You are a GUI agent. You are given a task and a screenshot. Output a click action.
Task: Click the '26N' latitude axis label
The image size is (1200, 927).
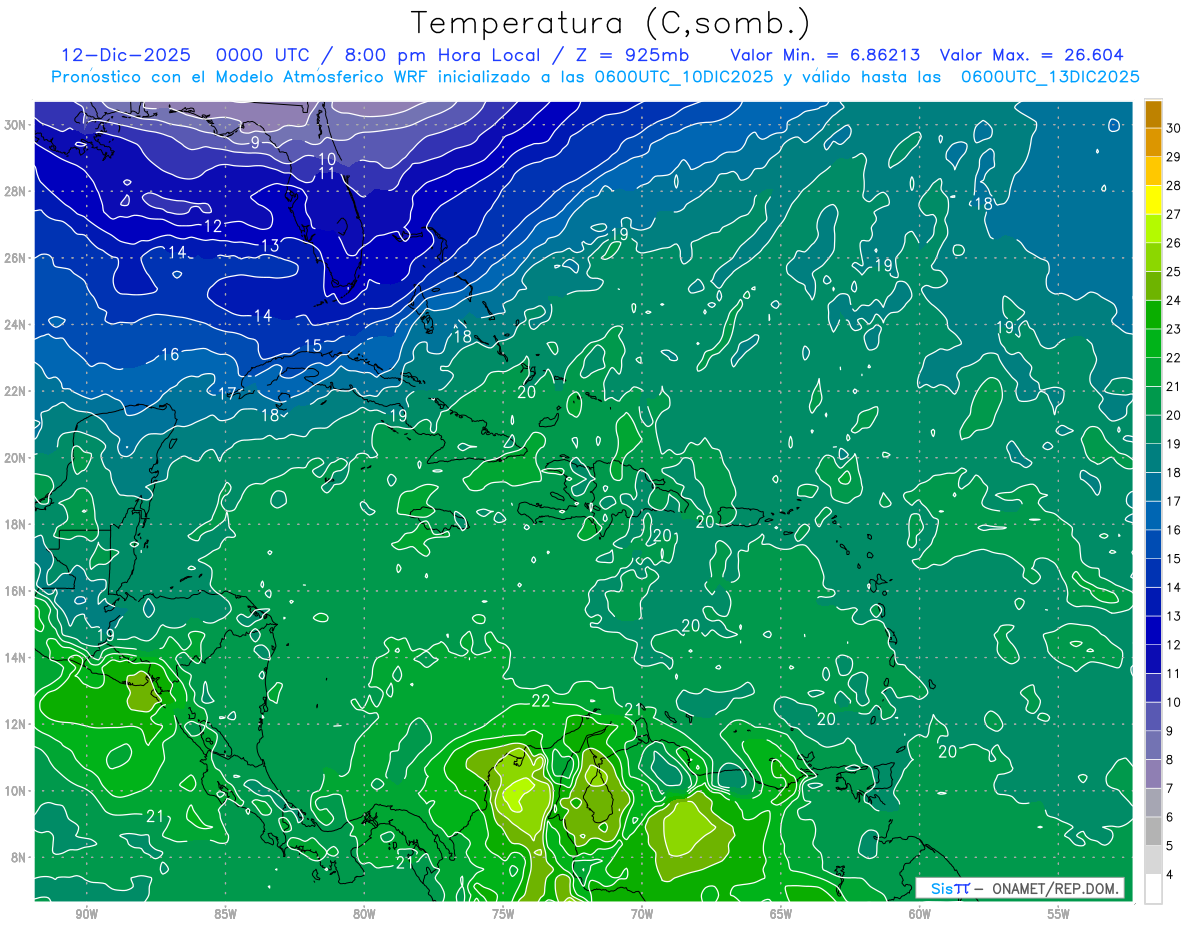coord(17,257)
